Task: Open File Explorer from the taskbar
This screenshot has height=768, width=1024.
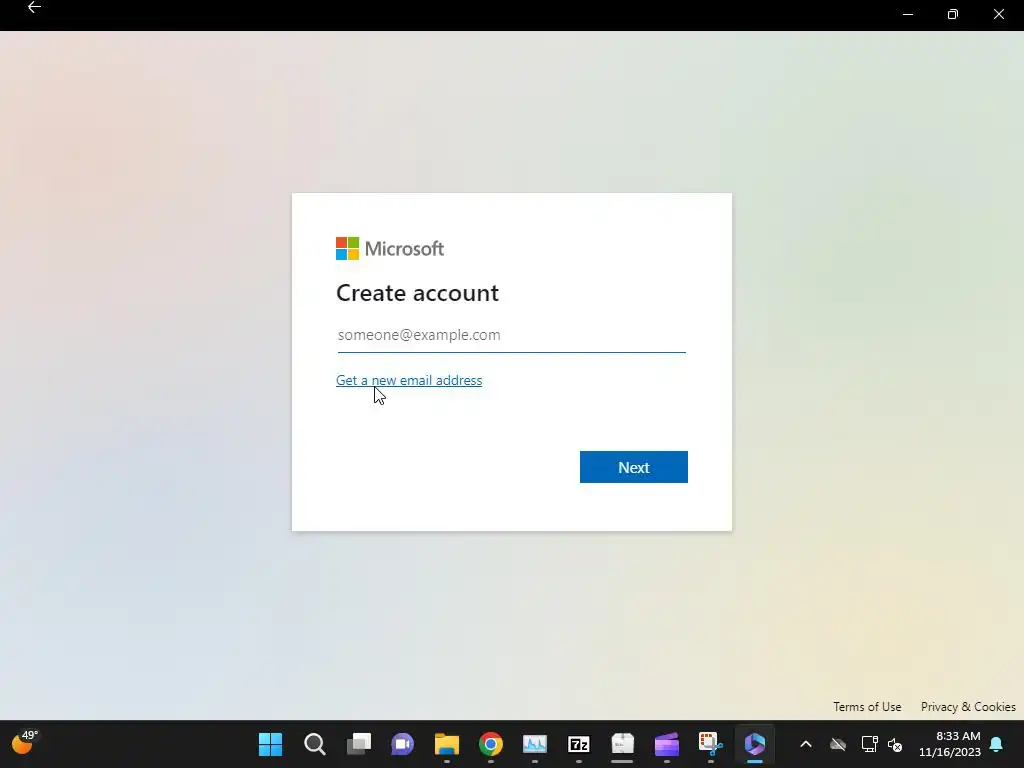Action: coord(447,744)
